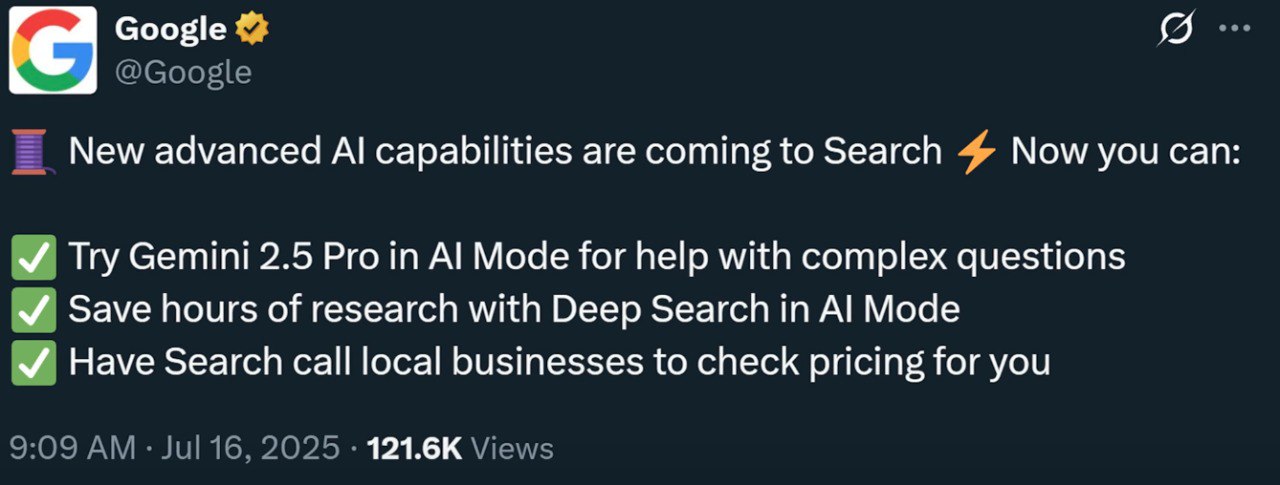This screenshot has height=485, width=1280.
Task: Click the Google profile avatar logo
Action: point(52,50)
